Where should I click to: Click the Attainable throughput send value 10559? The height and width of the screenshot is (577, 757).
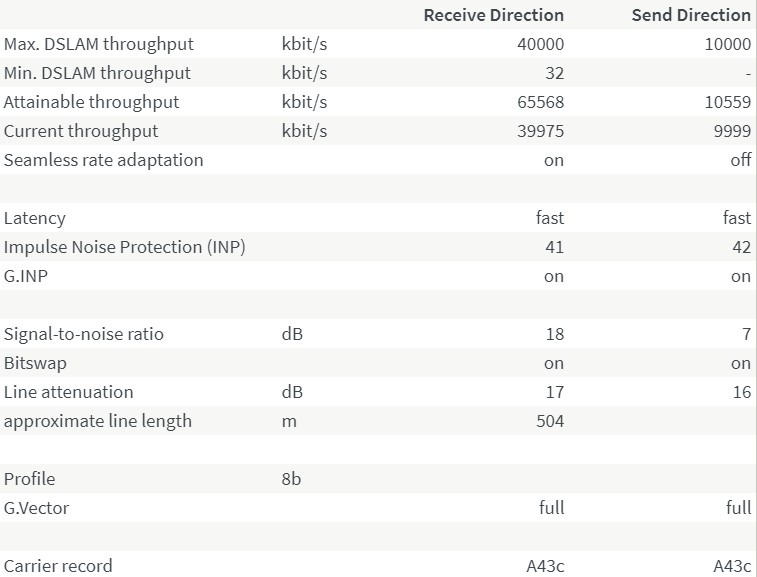[729, 102]
